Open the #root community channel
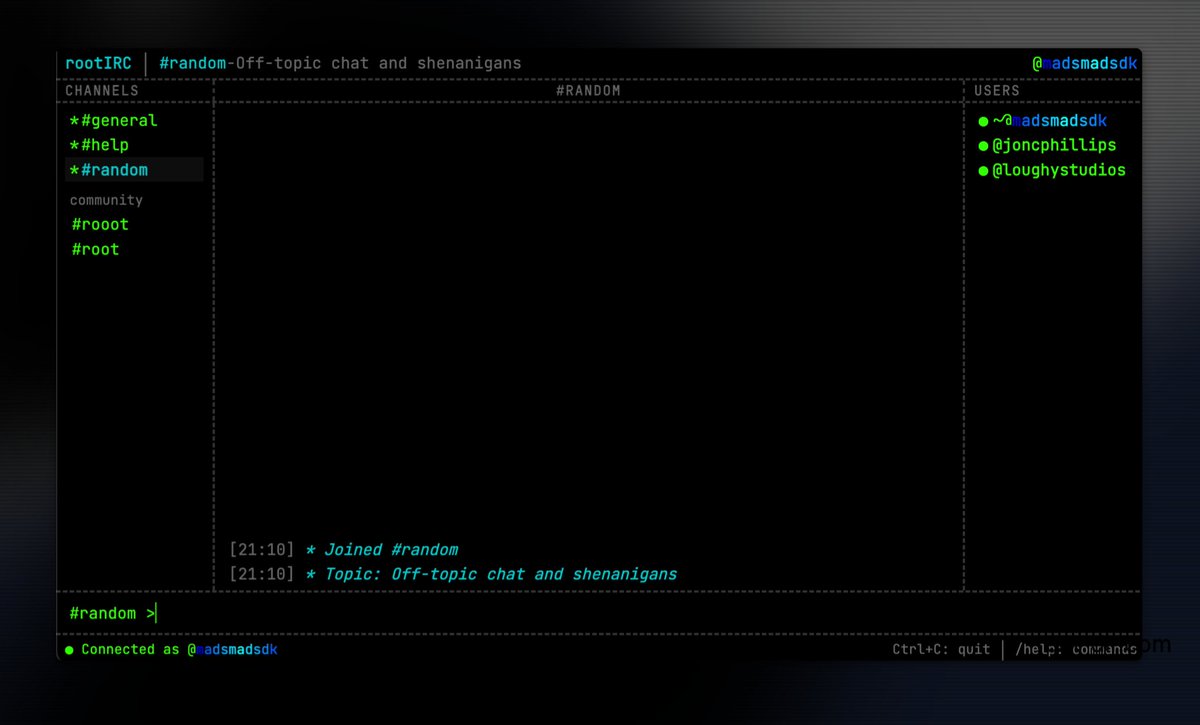This screenshot has width=1200, height=725. [x=95, y=249]
